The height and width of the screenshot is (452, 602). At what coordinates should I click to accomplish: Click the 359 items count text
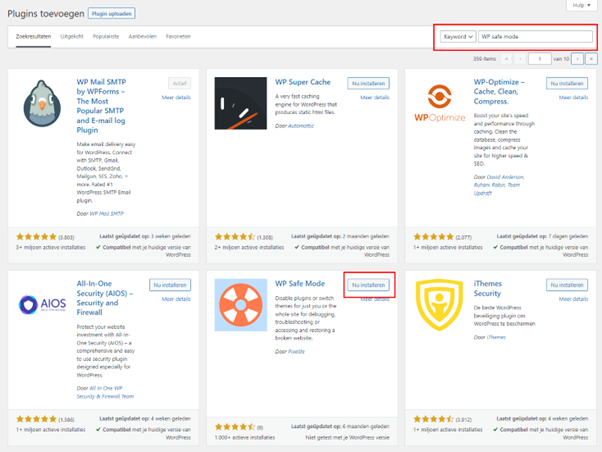(484, 59)
